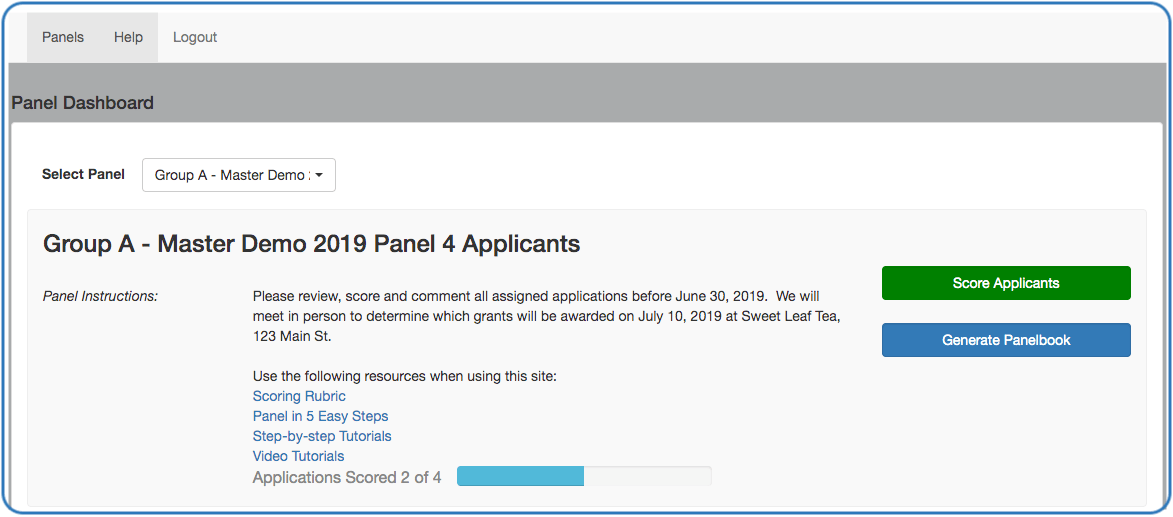The width and height of the screenshot is (1173, 517).
Task: Click the empty portion of progress bar
Action: click(647, 476)
